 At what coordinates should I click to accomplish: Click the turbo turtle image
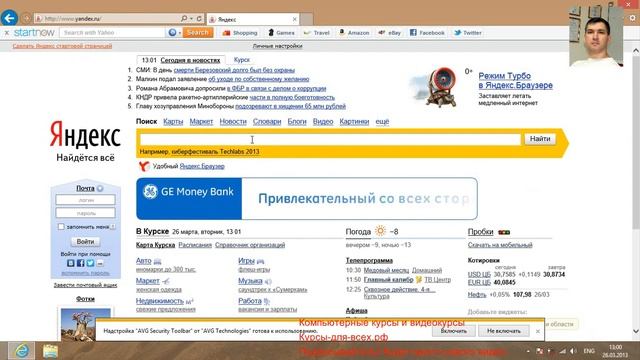[x=435, y=87]
